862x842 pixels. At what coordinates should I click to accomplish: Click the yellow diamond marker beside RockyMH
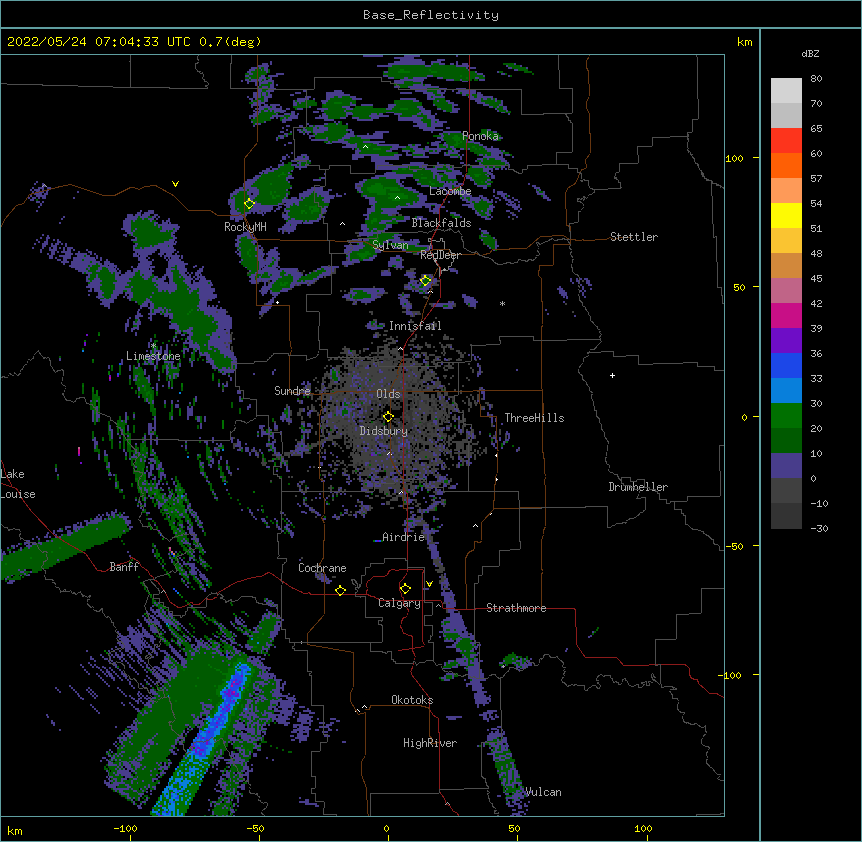click(249, 204)
